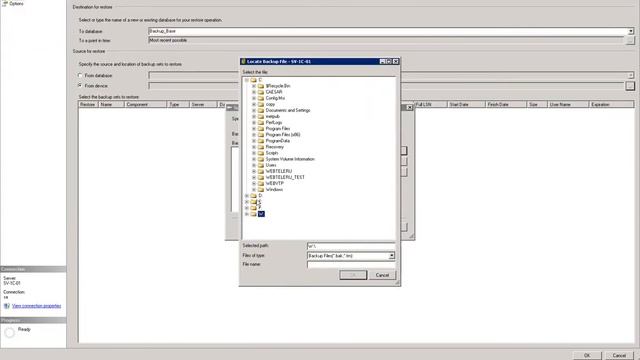Click the Documents and Settings folder icon
640x360 pixels.
pos(261,111)
